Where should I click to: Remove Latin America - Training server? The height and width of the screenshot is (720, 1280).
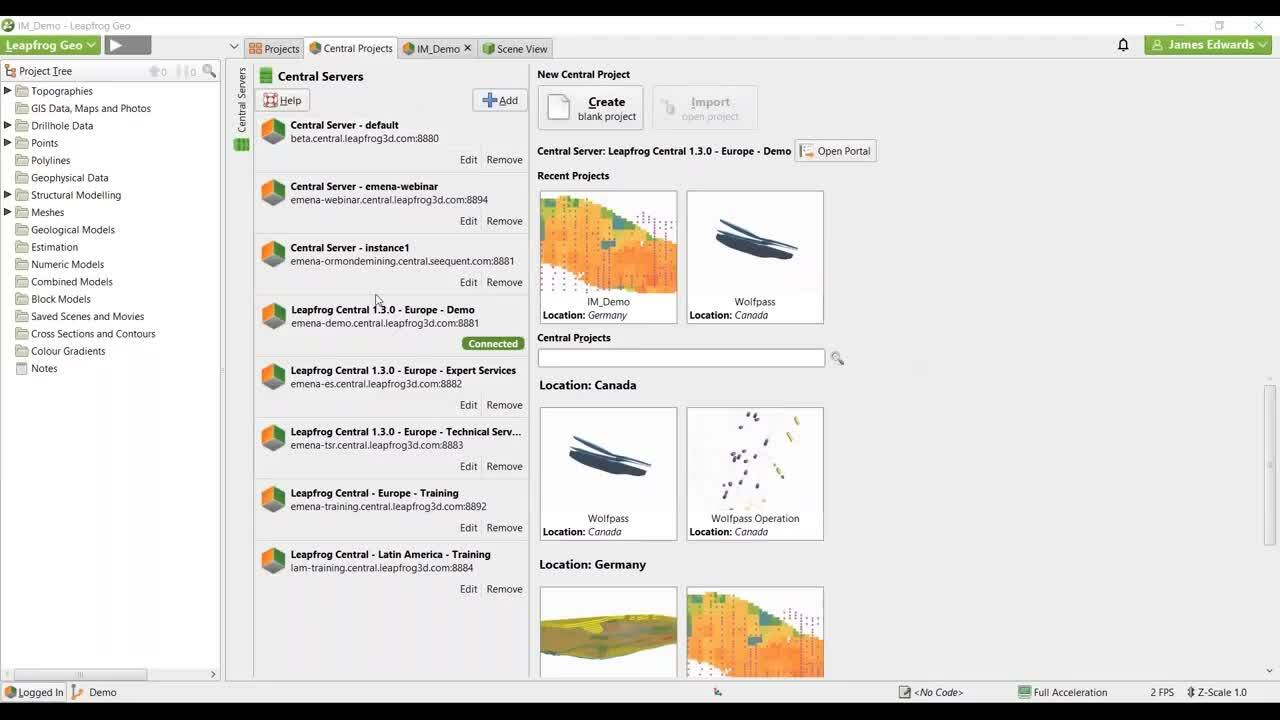point(504,589)
